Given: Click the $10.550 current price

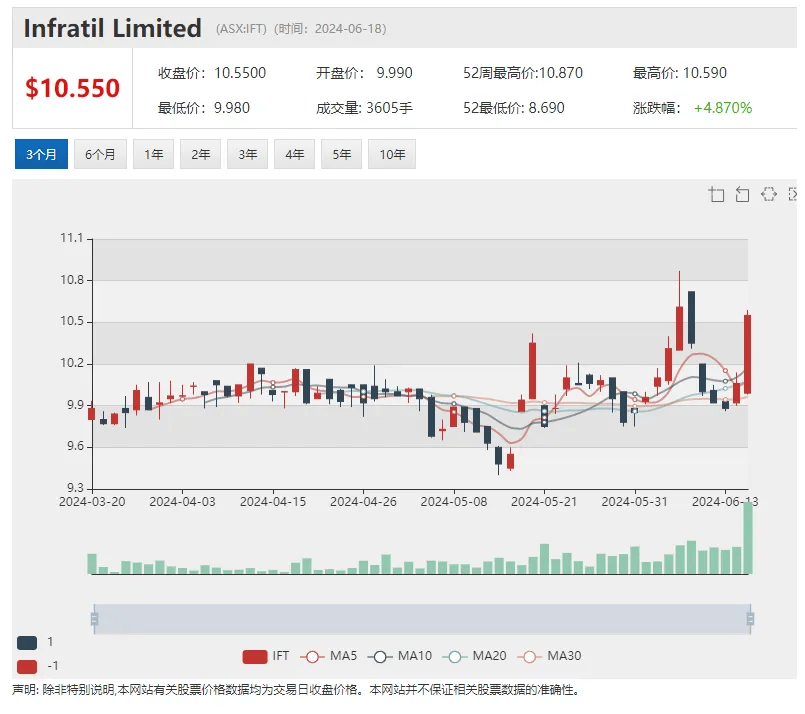Looking at the screenshot, I should (72, 88).
